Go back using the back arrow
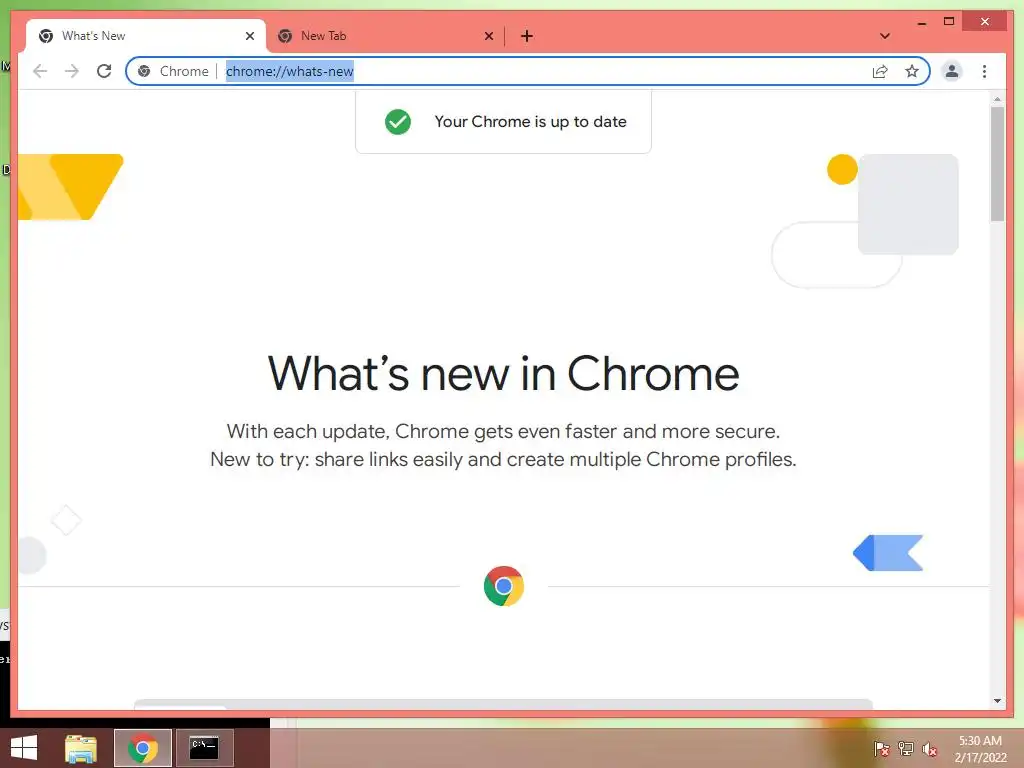The height and width of the screenshot is (768, 1024). pyautogui.click(x=40, y=71)
